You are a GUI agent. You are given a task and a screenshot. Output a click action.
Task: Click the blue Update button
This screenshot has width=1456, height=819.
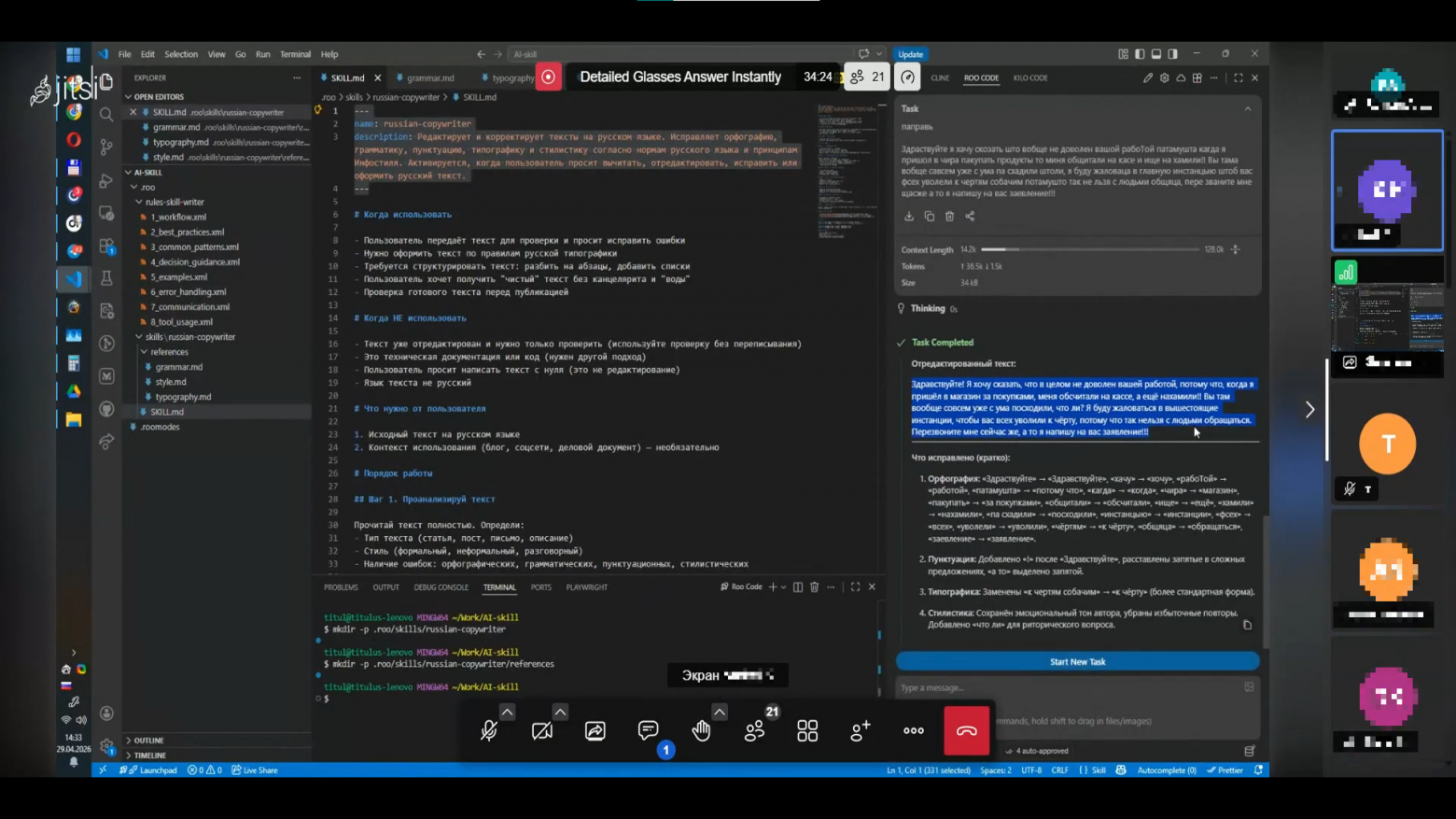click(910, 54)
